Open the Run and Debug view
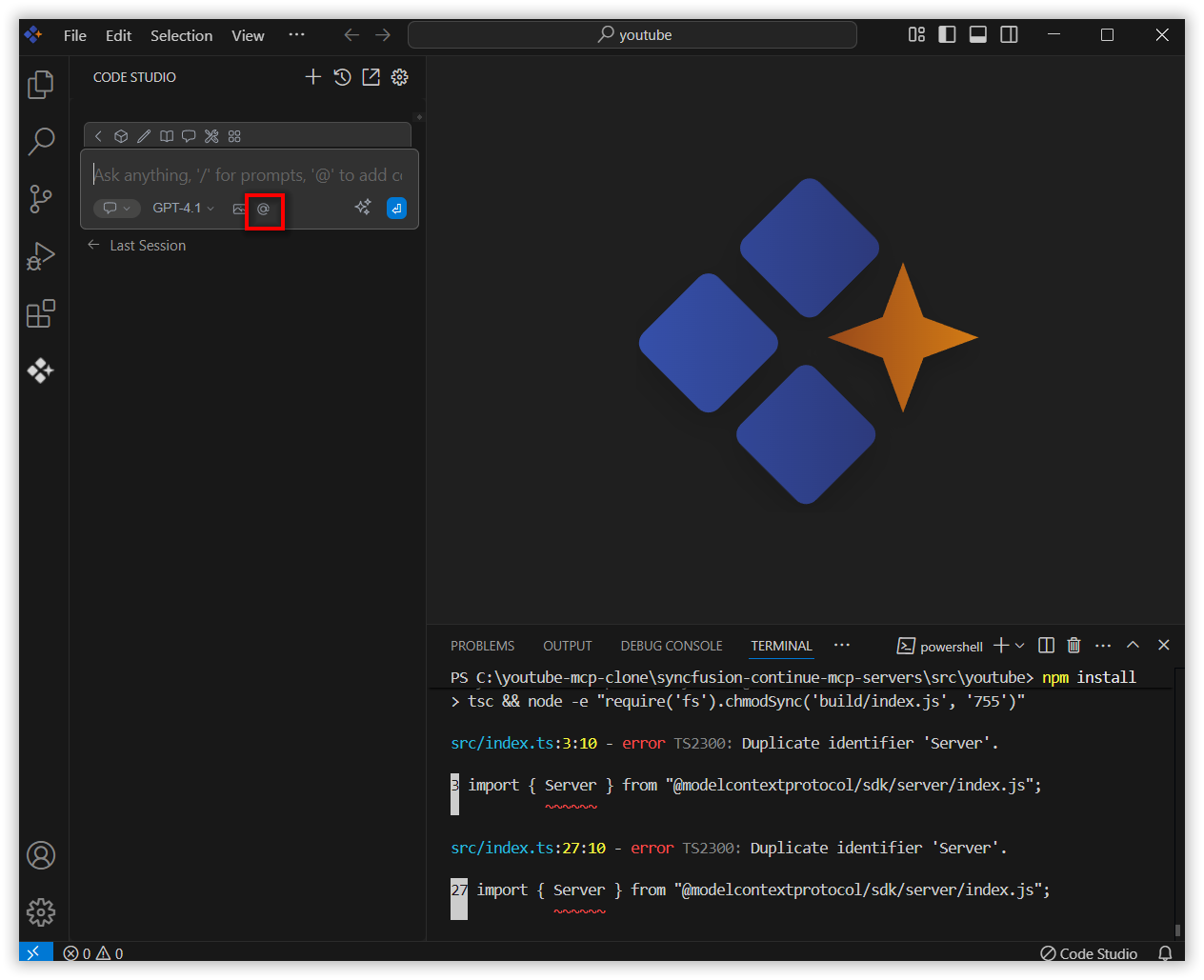 [41, 256]
